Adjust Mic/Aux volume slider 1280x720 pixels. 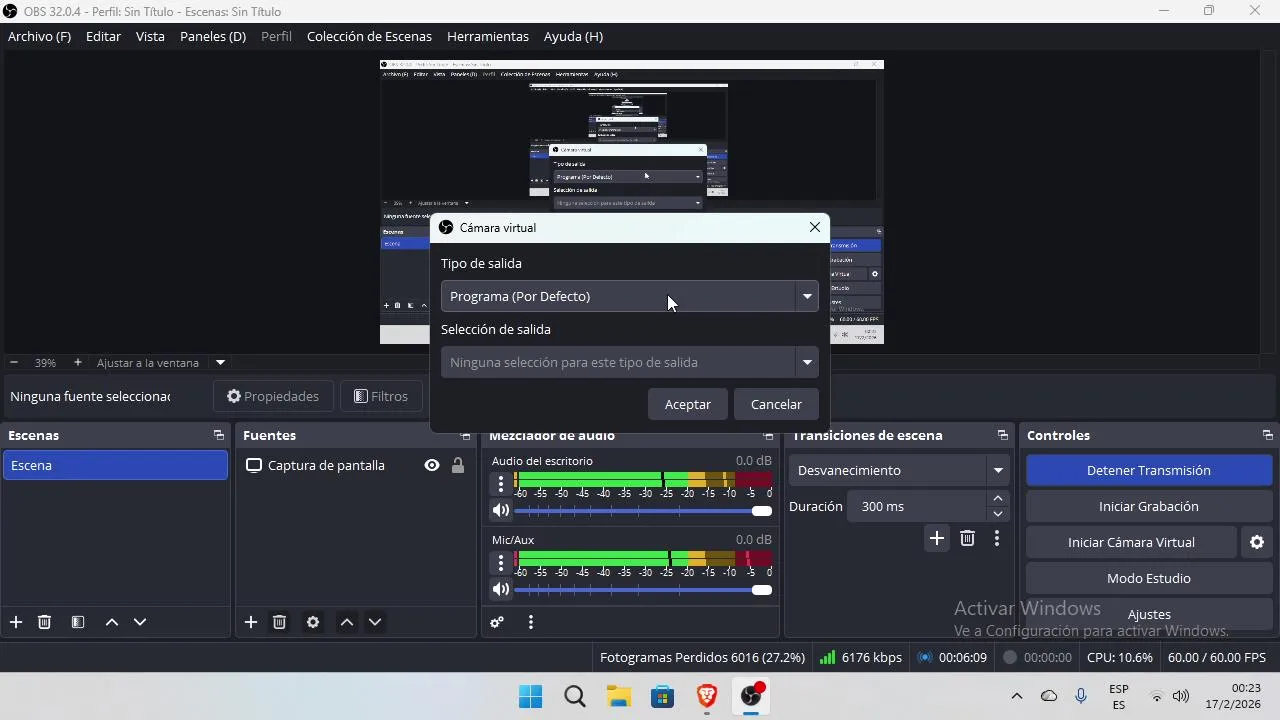[x=643, y=589]
